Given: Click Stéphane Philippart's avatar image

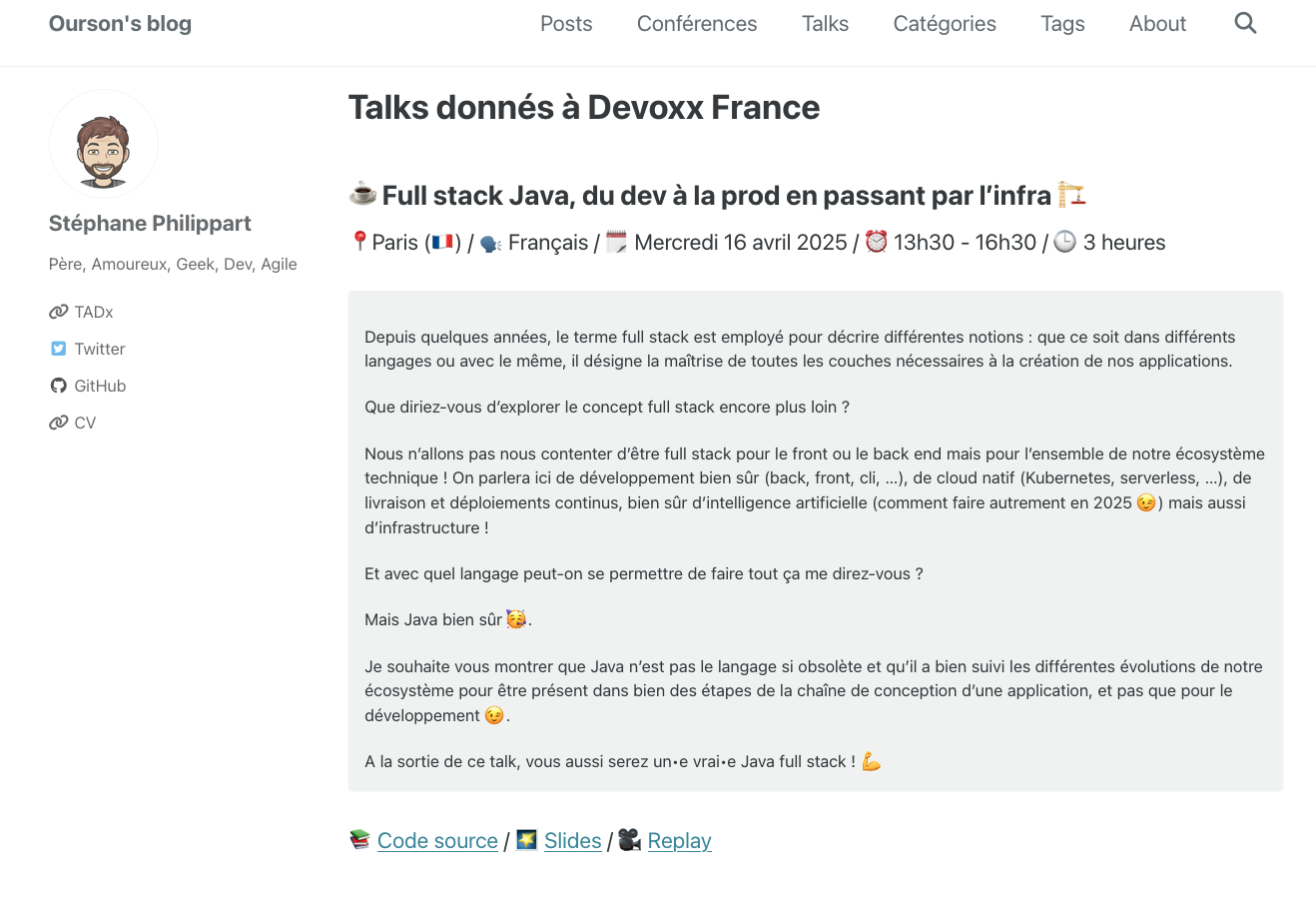Looking at the screenshot, I should click(x=104, y=145).
